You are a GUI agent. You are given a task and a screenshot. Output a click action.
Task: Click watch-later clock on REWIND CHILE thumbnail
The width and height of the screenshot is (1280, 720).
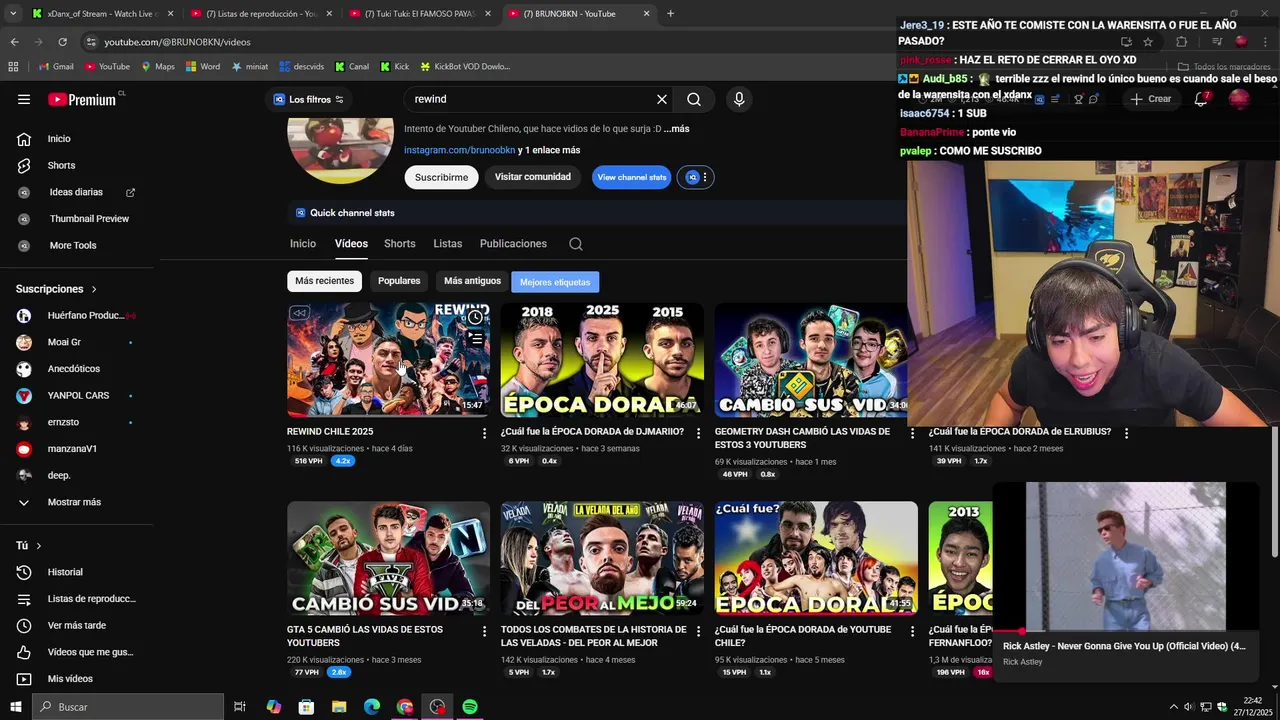tap(475, 318)
